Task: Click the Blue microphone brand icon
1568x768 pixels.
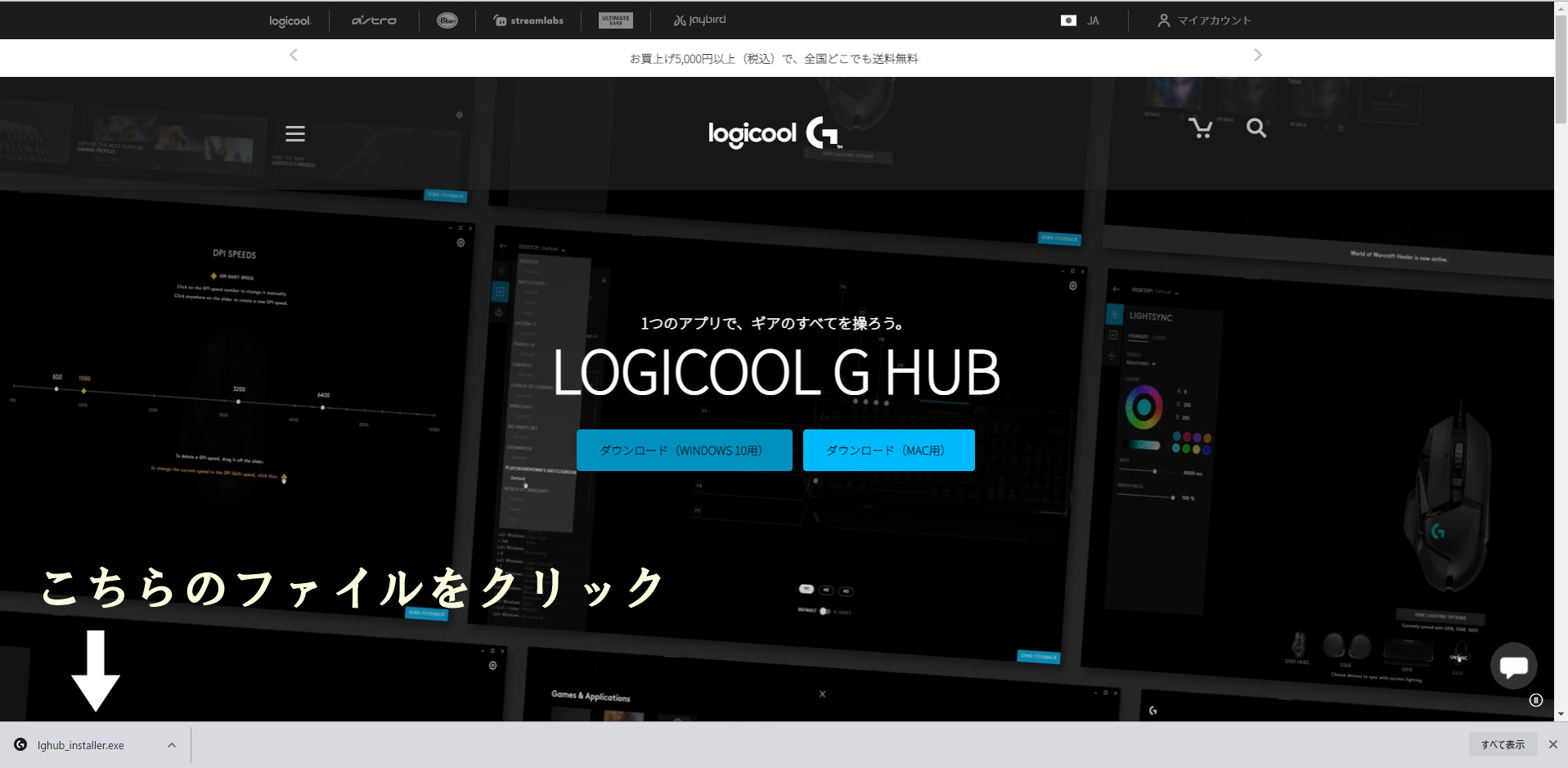Action: click(447, 20)
